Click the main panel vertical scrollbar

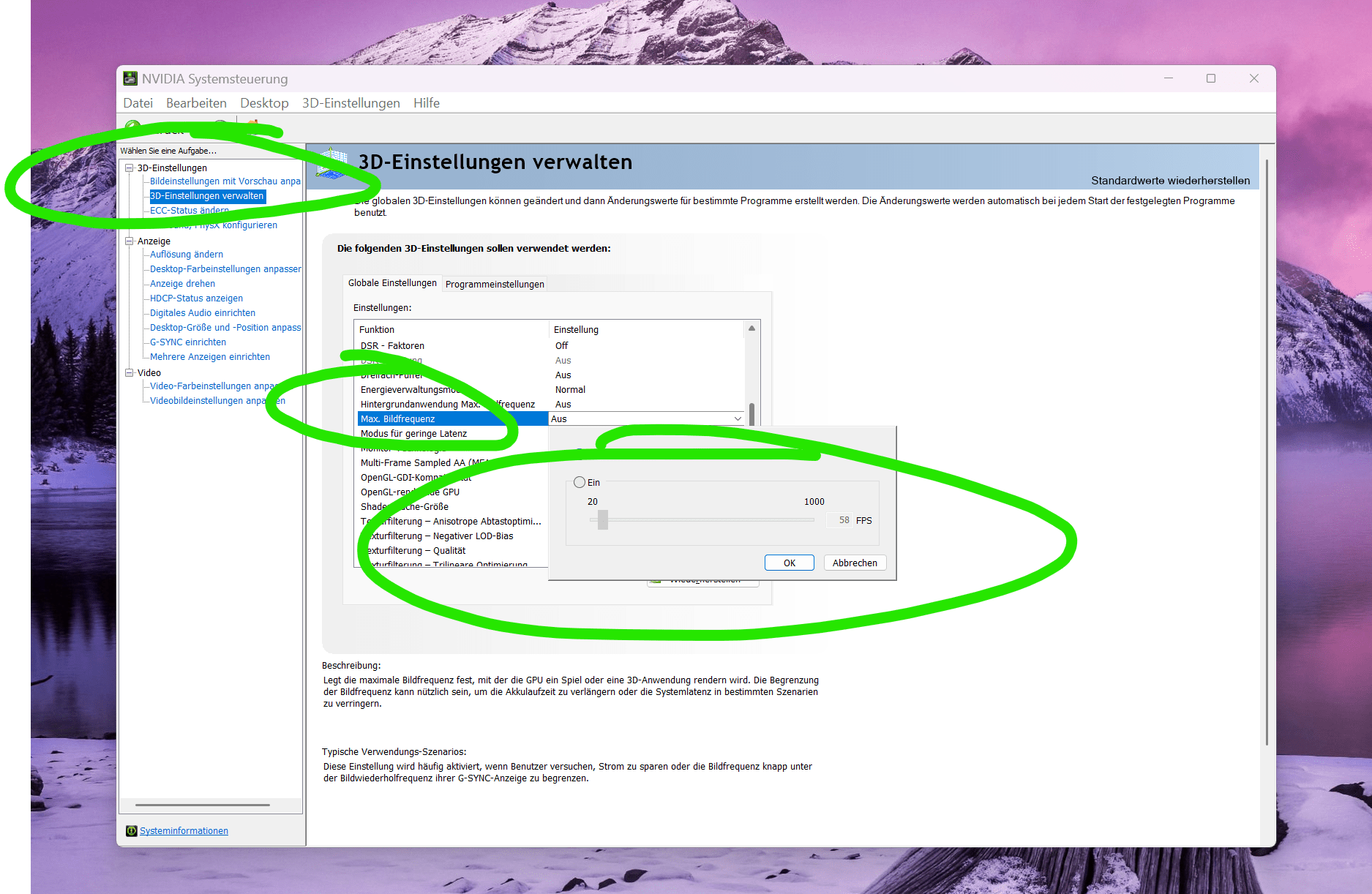pyautogui.click(x=1267, y=454)
